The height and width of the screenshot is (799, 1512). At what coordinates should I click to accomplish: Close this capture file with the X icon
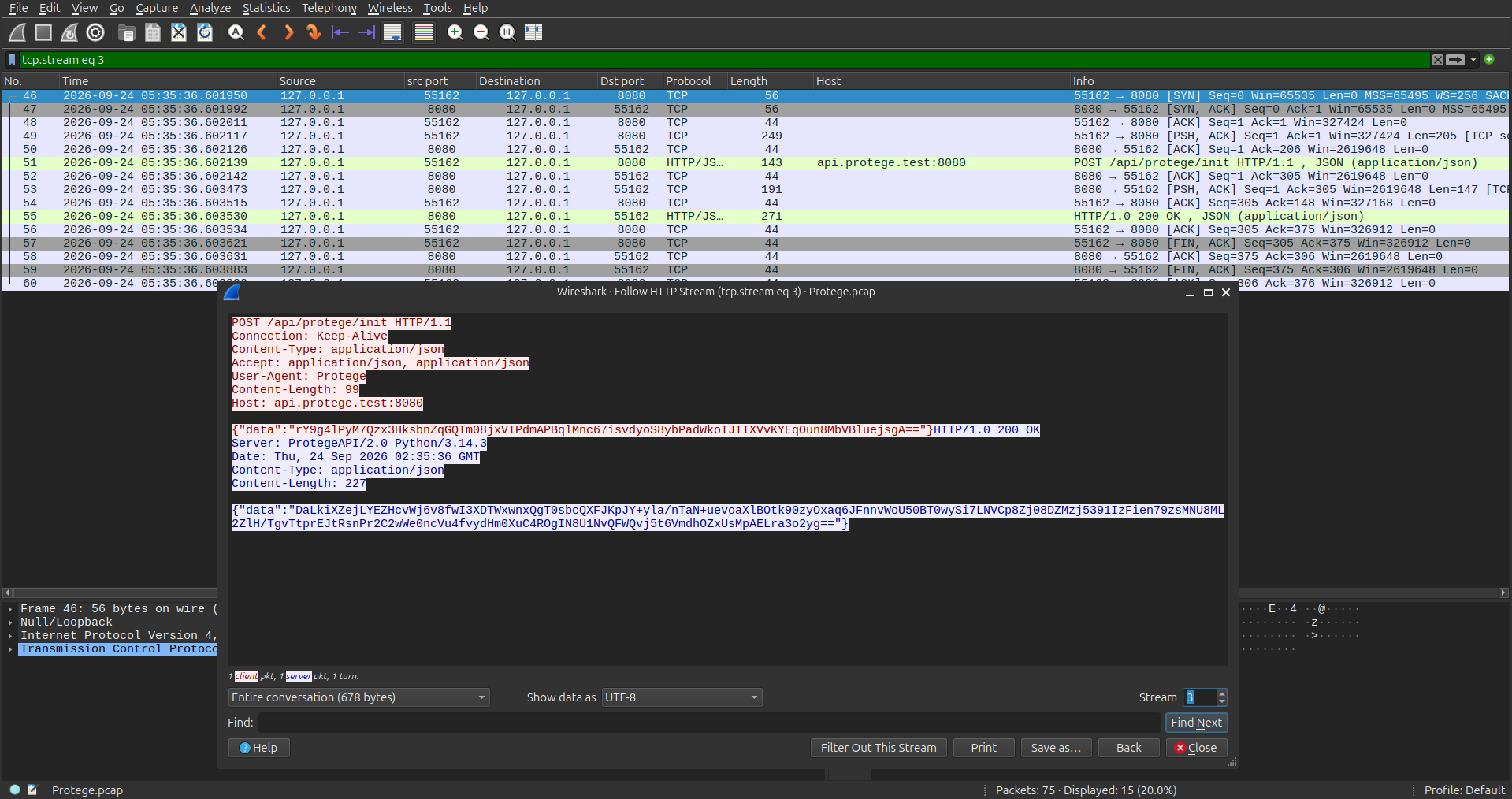pos(179,32)
